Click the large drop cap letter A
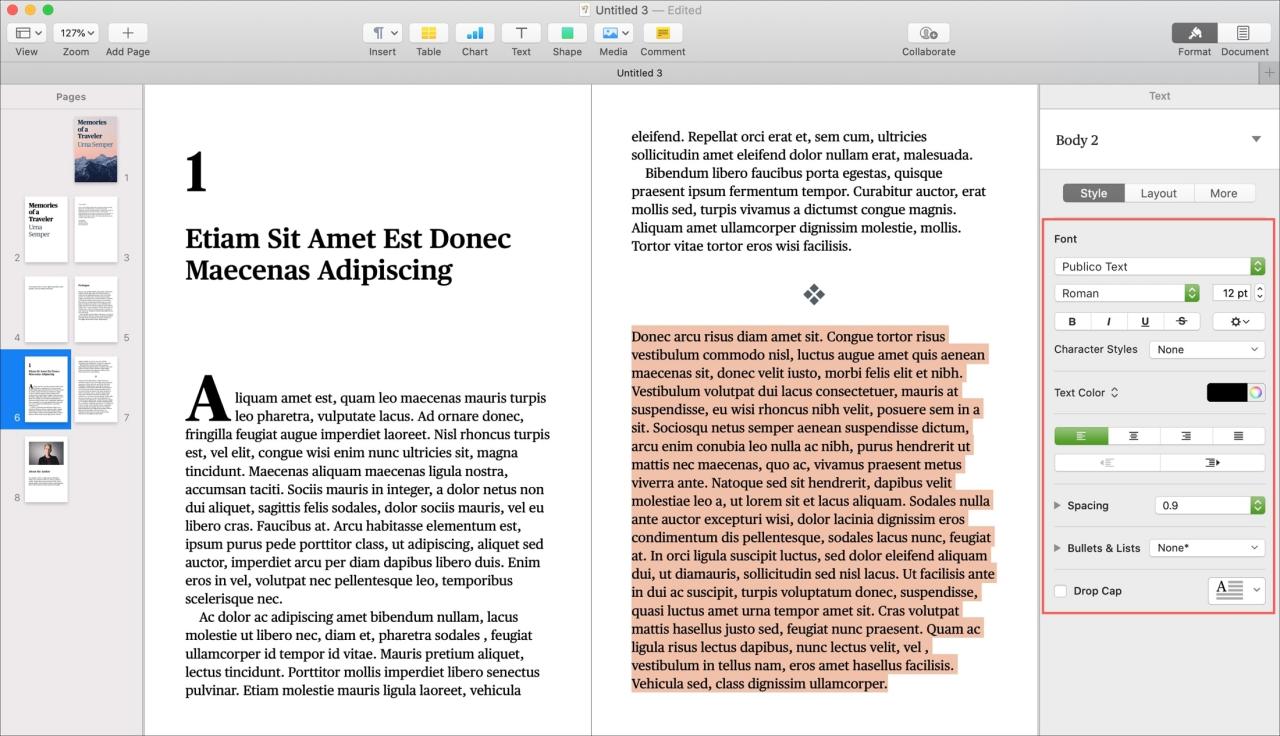 point(208,398)
